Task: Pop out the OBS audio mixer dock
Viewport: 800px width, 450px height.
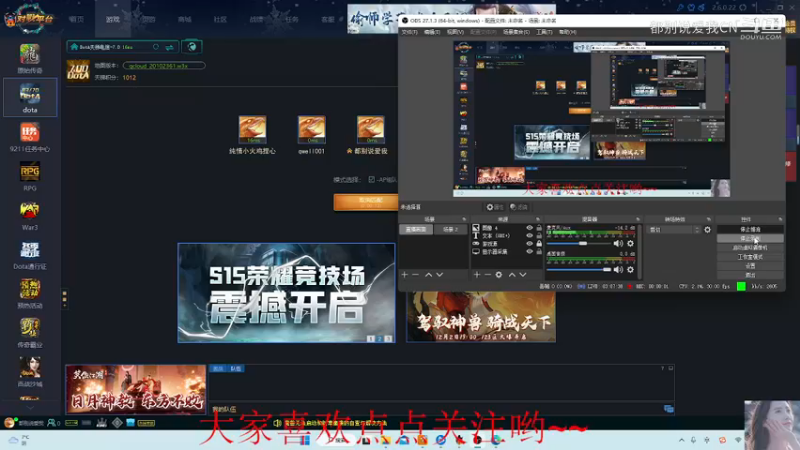Action: (637, 219)
